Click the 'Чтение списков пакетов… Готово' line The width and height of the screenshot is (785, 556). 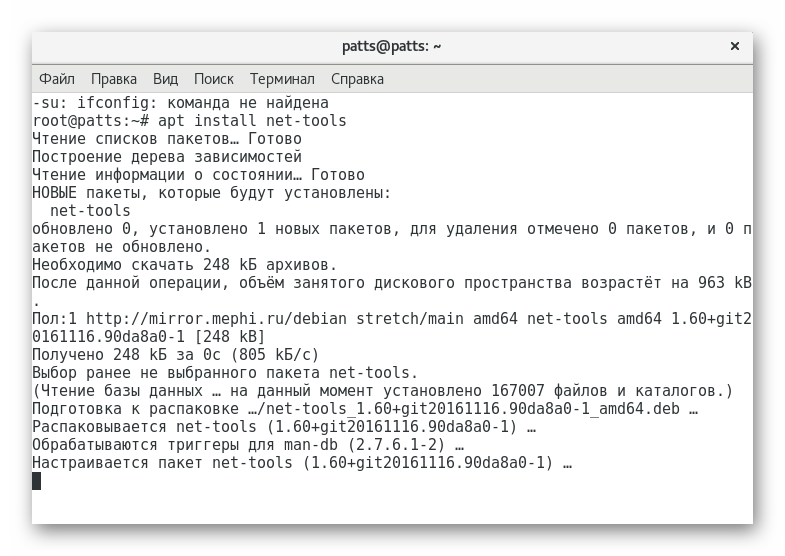[x=167, y=139]
